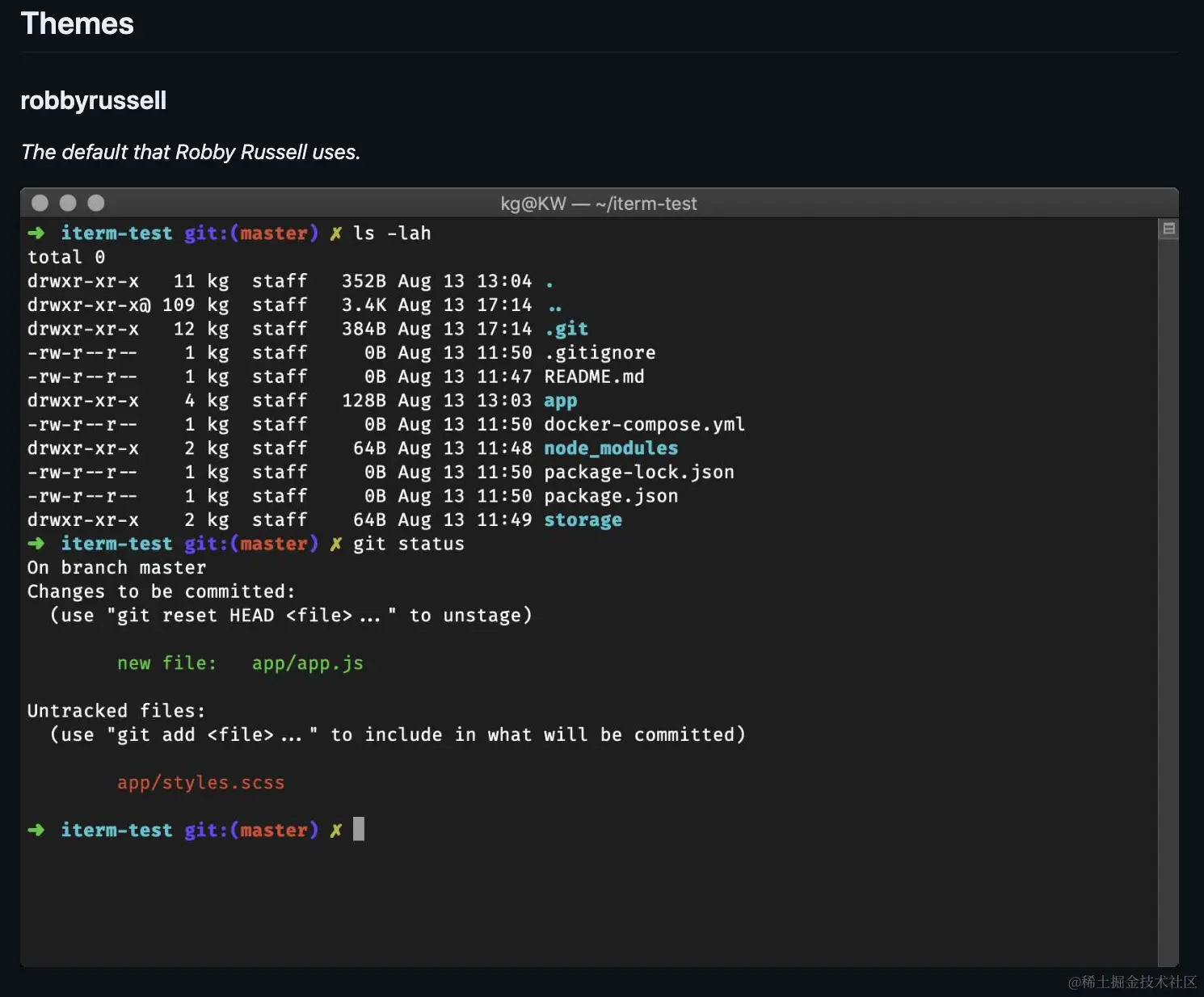1204x997 pixels.
Task: Click "iterm-test" in the git status prompt
Action: pyautogui.click(x=116, y=544)
